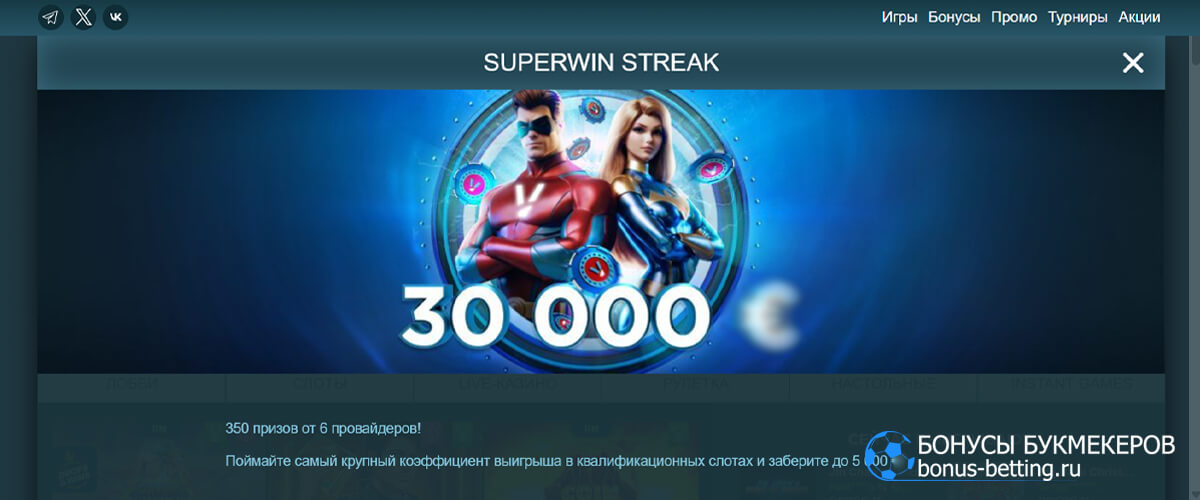Viewport: 1200px width, 500px height.
Task: Select the РУЛЕТКА tab
Action: point(696,384)
